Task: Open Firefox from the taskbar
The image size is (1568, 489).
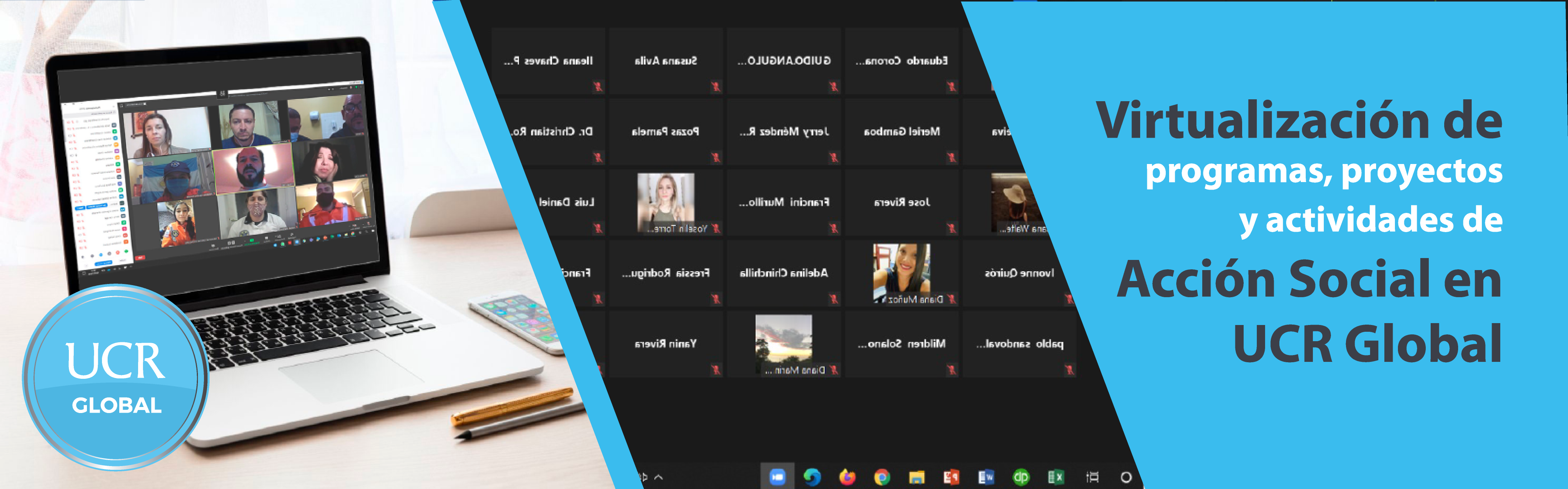Action: pyautogui.click(x=847, y=477)
